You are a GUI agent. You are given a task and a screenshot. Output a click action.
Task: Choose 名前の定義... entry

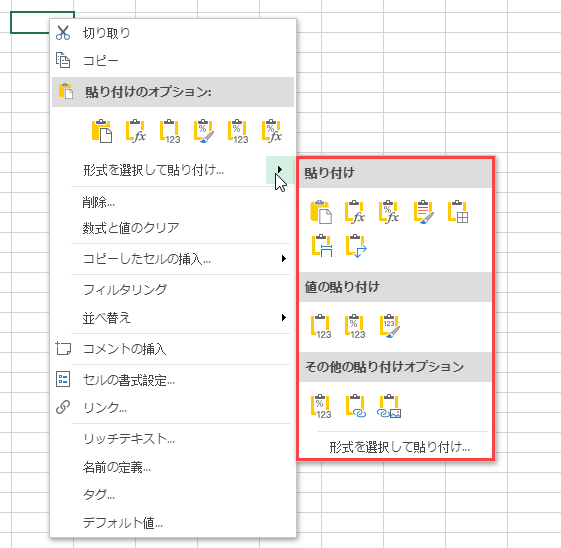coord(117,467)
